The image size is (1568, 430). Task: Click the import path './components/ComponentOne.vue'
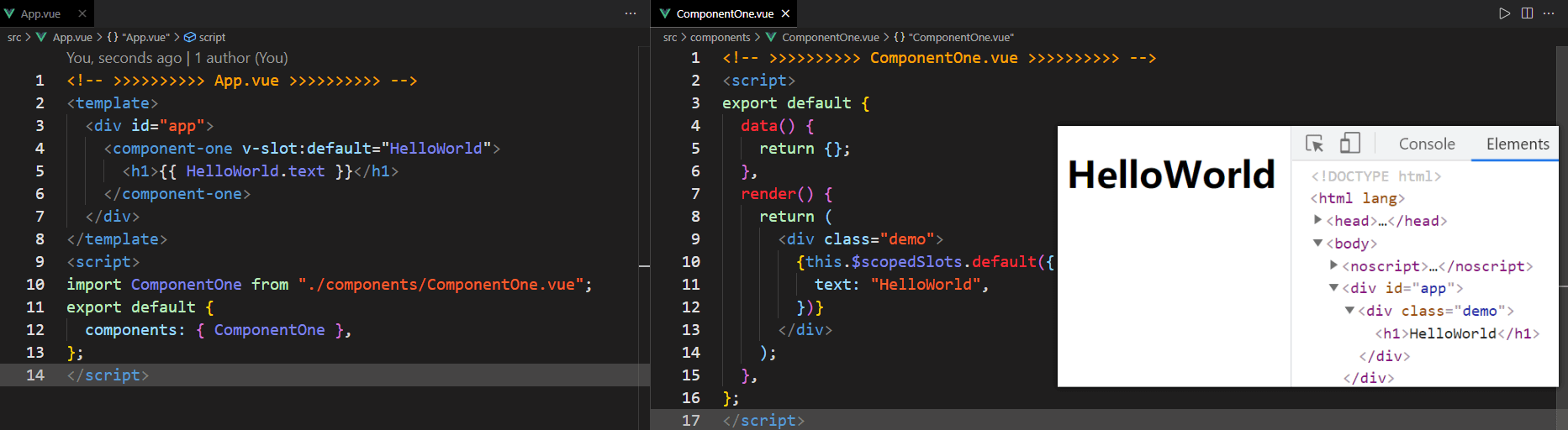(x=441, y=285)
